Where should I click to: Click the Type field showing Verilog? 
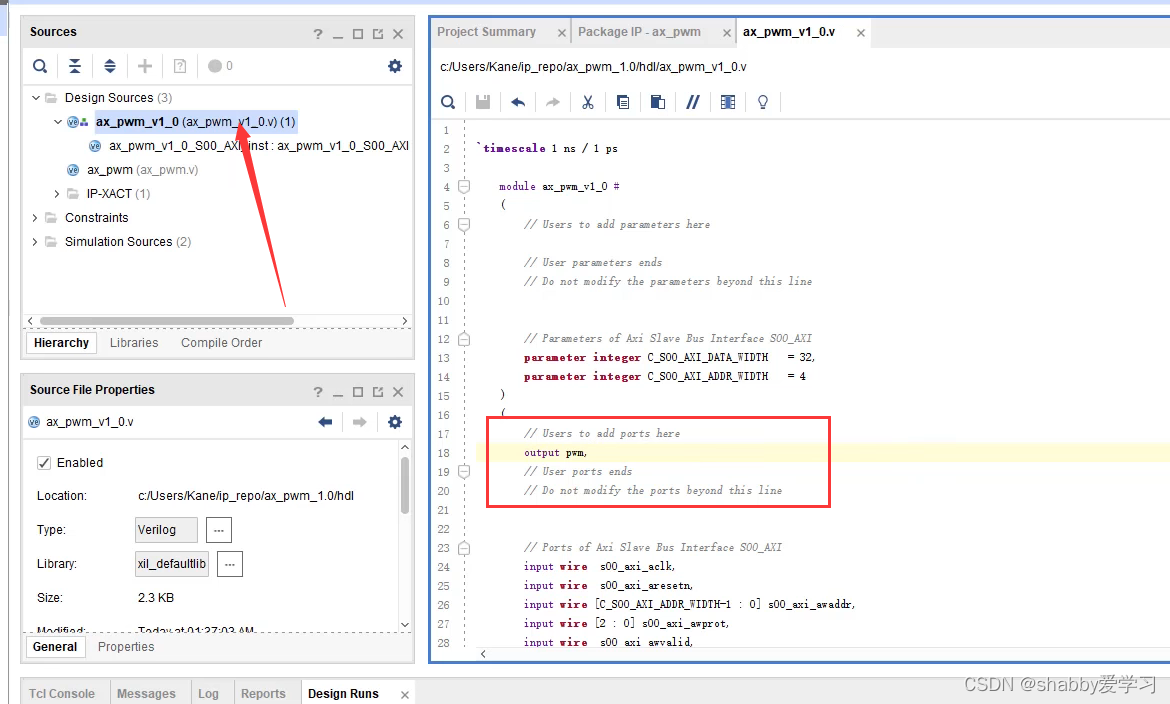click(x=166, y=530)
